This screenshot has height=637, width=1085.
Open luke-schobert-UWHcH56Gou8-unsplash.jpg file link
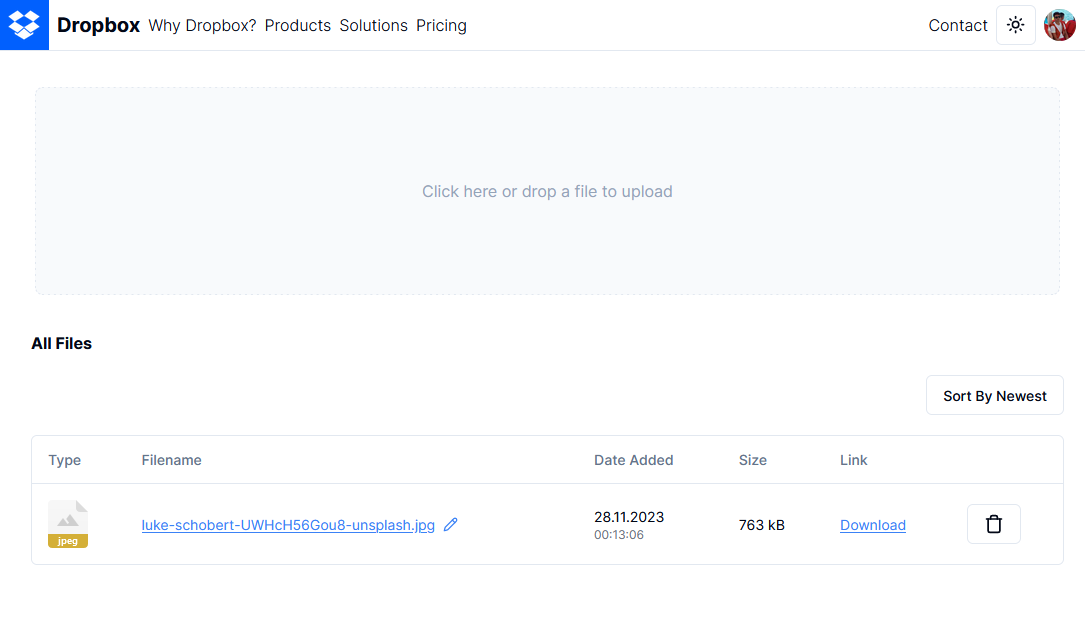coord(288,525)
